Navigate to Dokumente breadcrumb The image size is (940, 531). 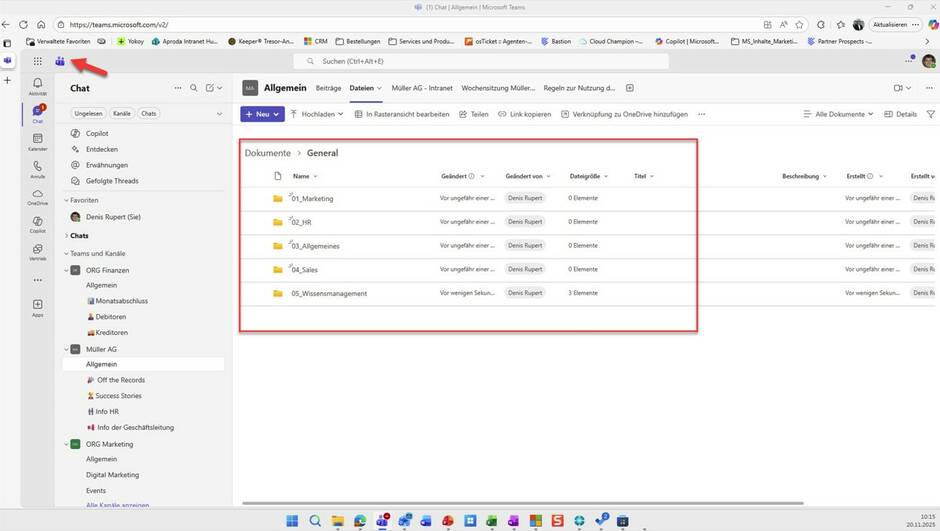(x=267, y=153)
